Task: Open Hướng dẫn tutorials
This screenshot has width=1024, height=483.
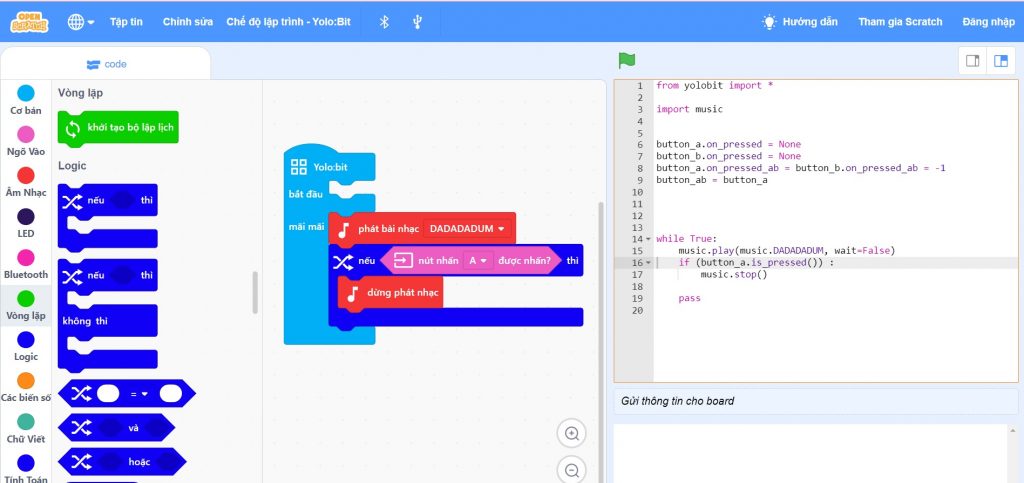Action: (x=800, y=22)
